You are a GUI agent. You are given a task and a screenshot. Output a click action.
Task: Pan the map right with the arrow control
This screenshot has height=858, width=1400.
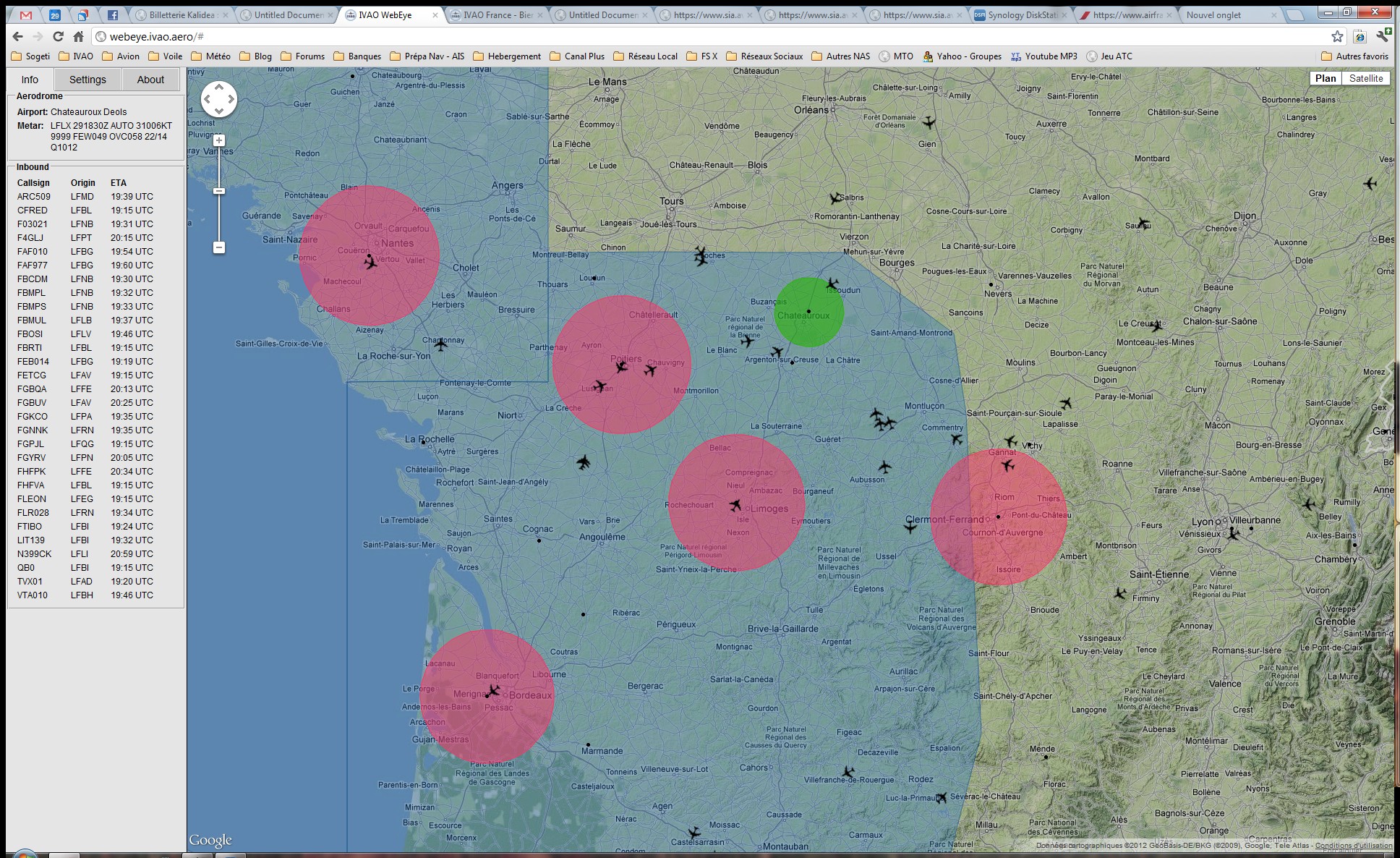pos(231,99)
